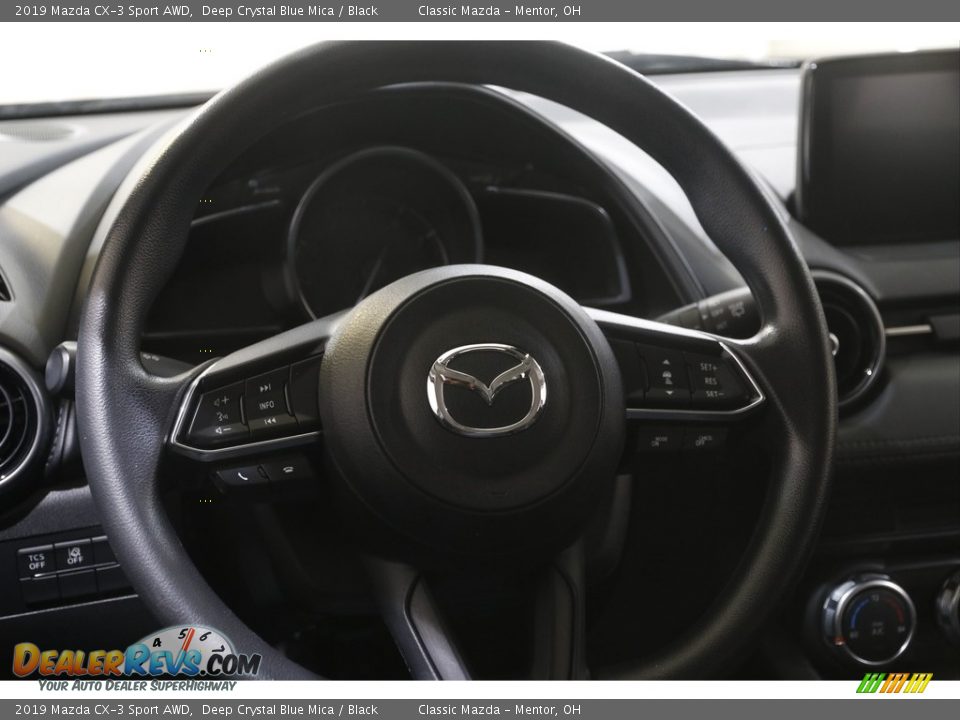
Task: Tap the SET+ cruise control button
Action: pyautogui.click(x=707, y=367)
